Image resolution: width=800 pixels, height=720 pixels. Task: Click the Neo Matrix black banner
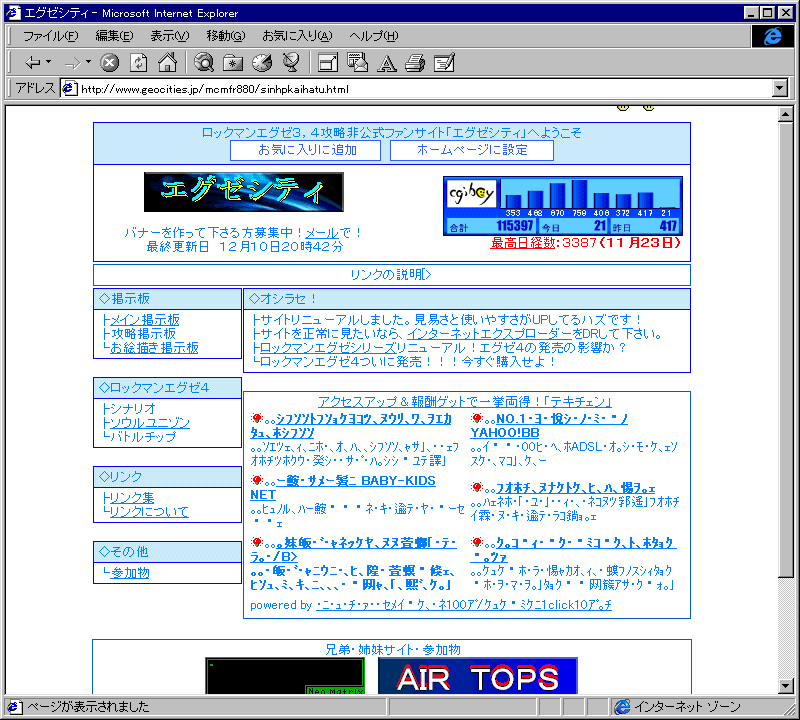[285, 676]
